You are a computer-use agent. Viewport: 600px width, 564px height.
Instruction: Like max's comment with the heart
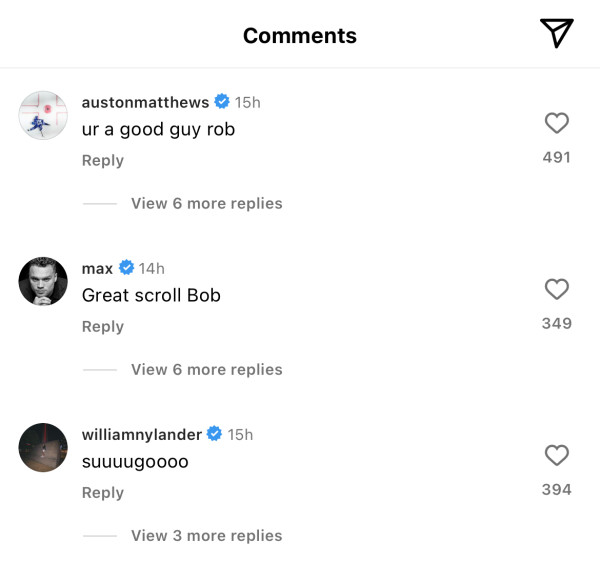tap(556, 289)
